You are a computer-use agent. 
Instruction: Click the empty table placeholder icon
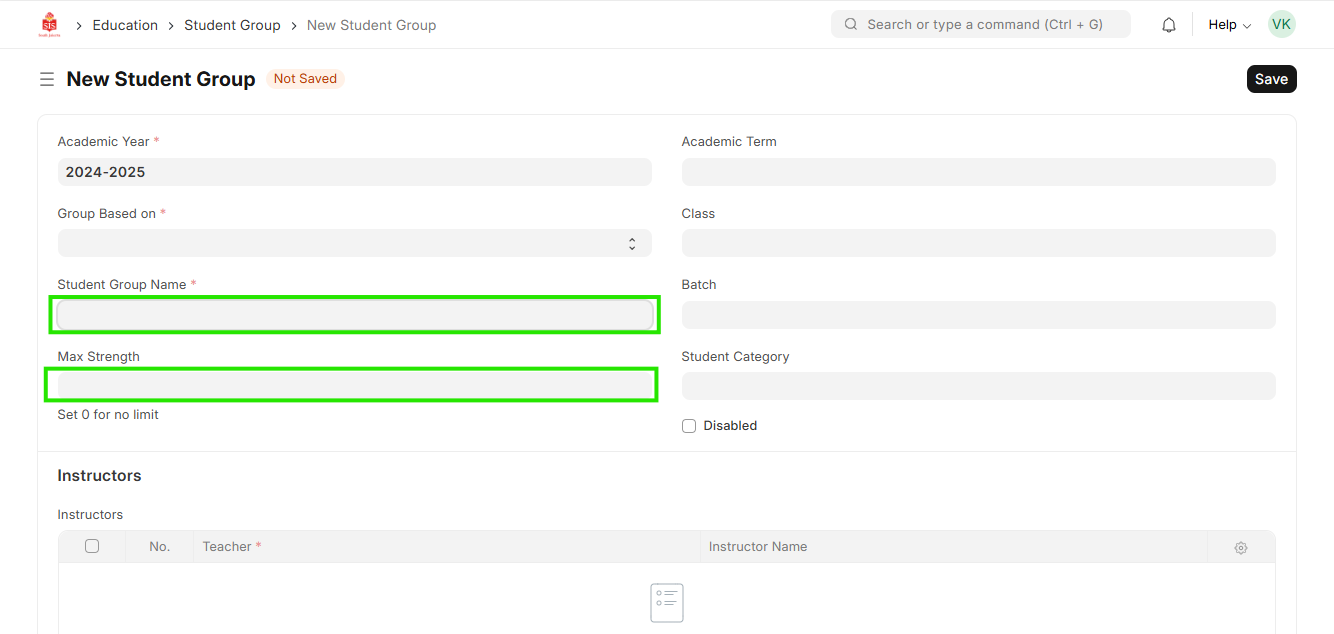(667, 603)
